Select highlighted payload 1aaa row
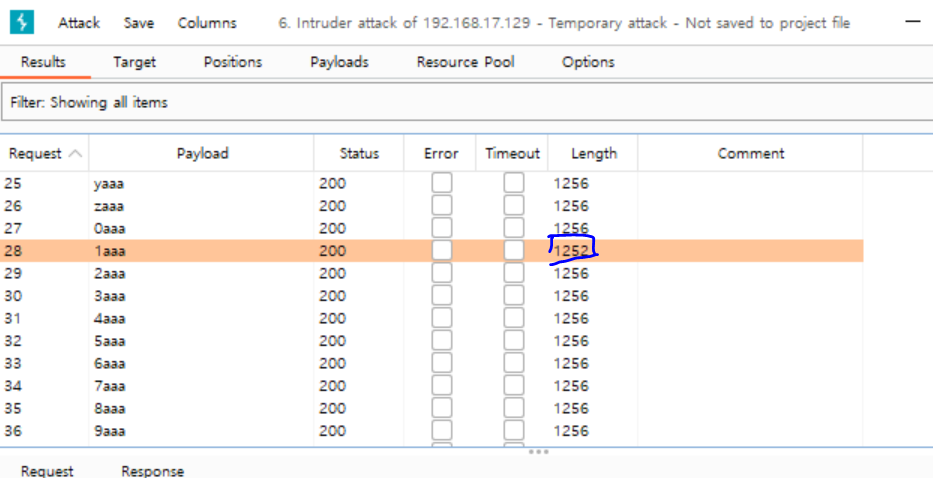 click(x=431, y=251)
